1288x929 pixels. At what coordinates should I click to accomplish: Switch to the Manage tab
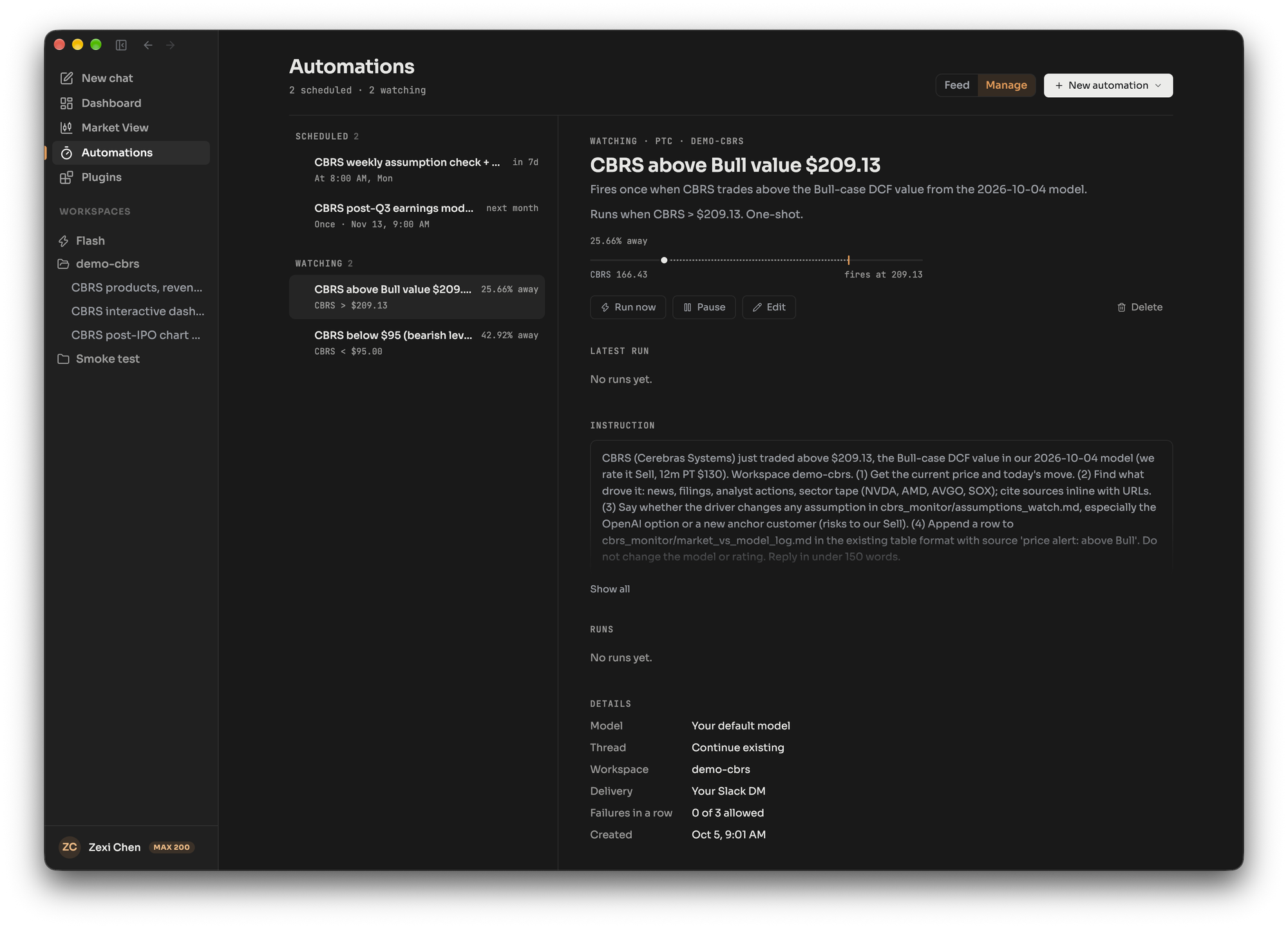point(1006,85)
